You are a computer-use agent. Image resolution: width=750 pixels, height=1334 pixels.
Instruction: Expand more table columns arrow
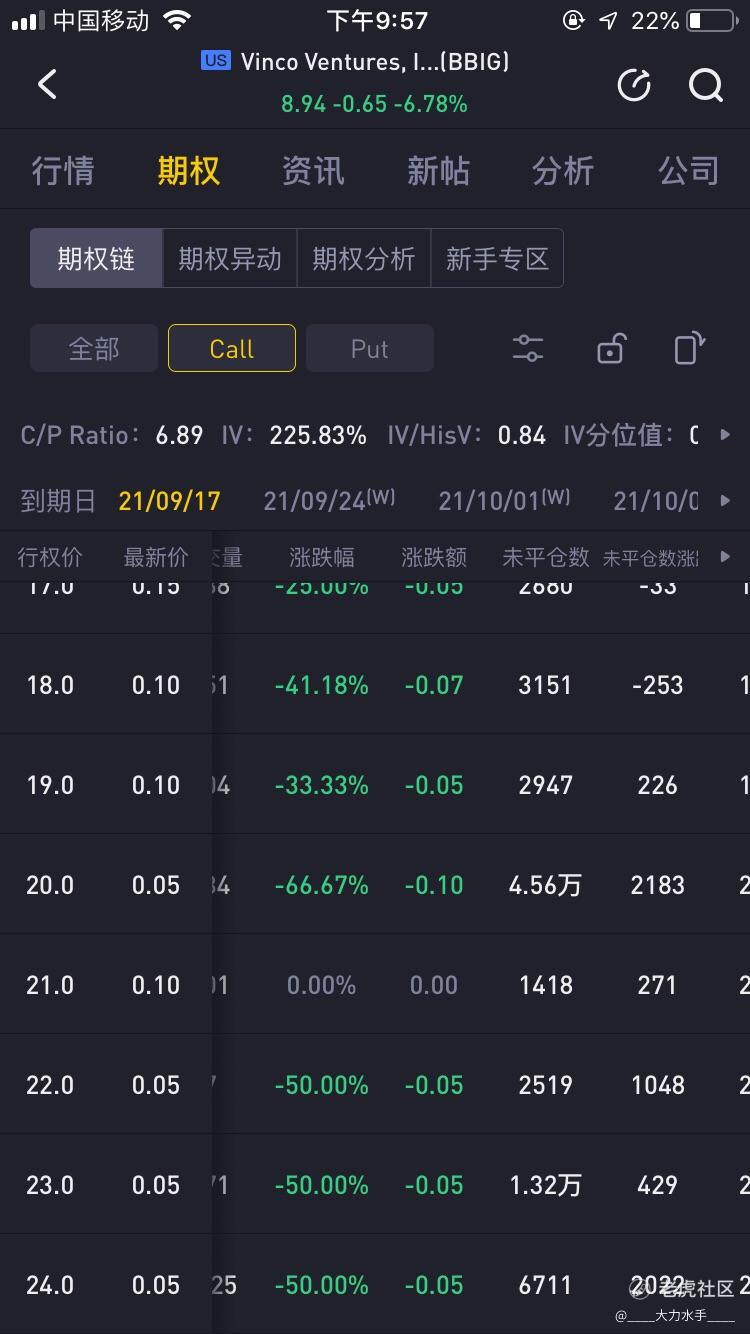coord(726,557)
